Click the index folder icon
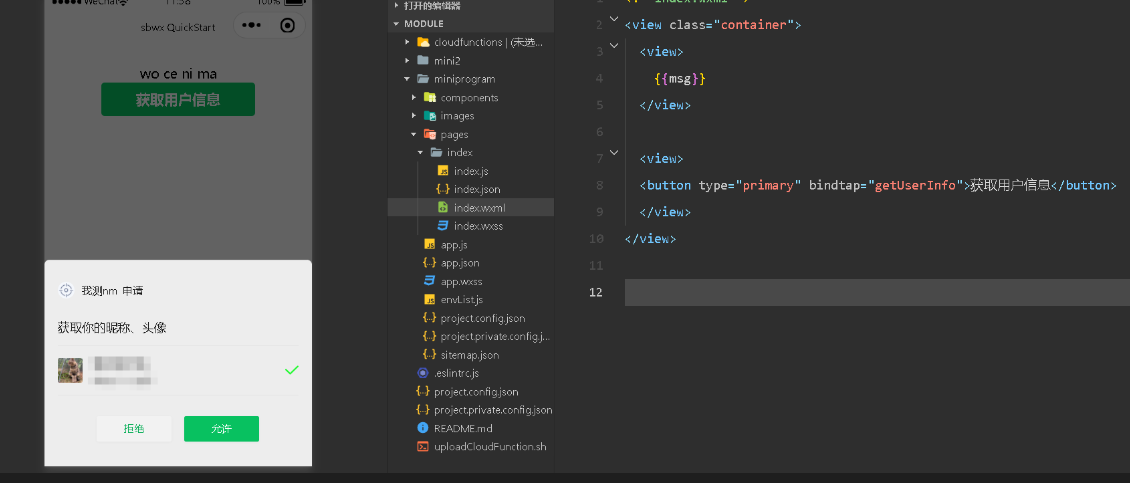 [x=436, y=153]
